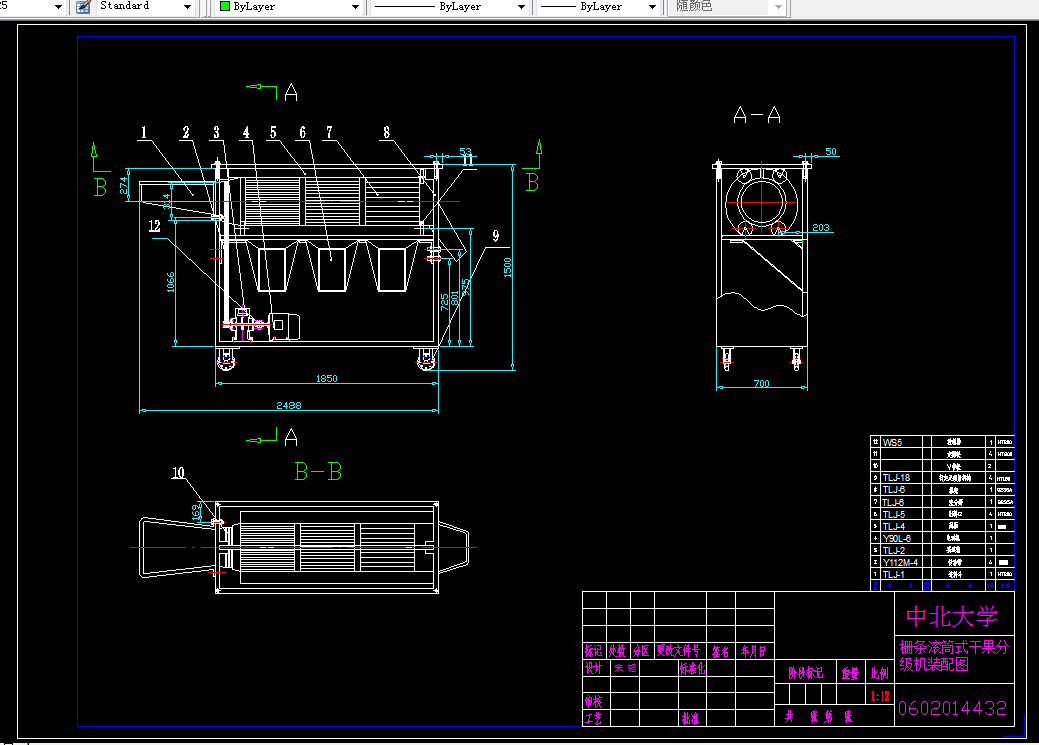Image resolution: width=1039 pixels, height=745 pixels.
Task: Select the TLJ-1 entry in parts list
Action: click(x=893, y=574)
